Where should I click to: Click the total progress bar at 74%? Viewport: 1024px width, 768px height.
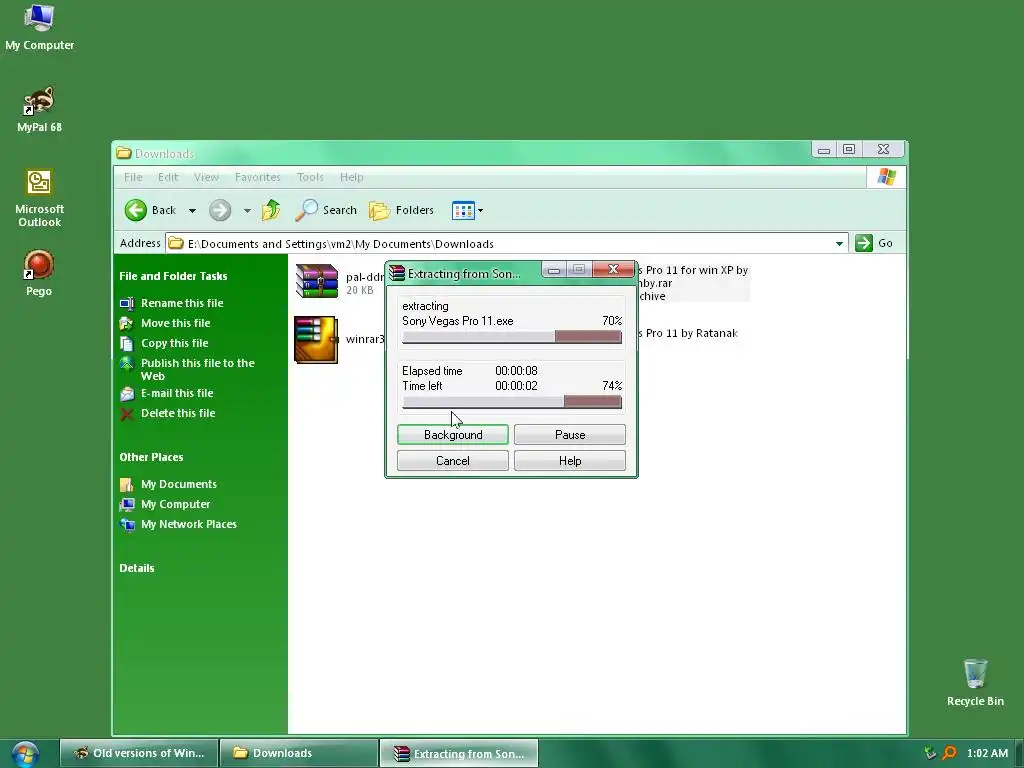click(x=512, y=402)
